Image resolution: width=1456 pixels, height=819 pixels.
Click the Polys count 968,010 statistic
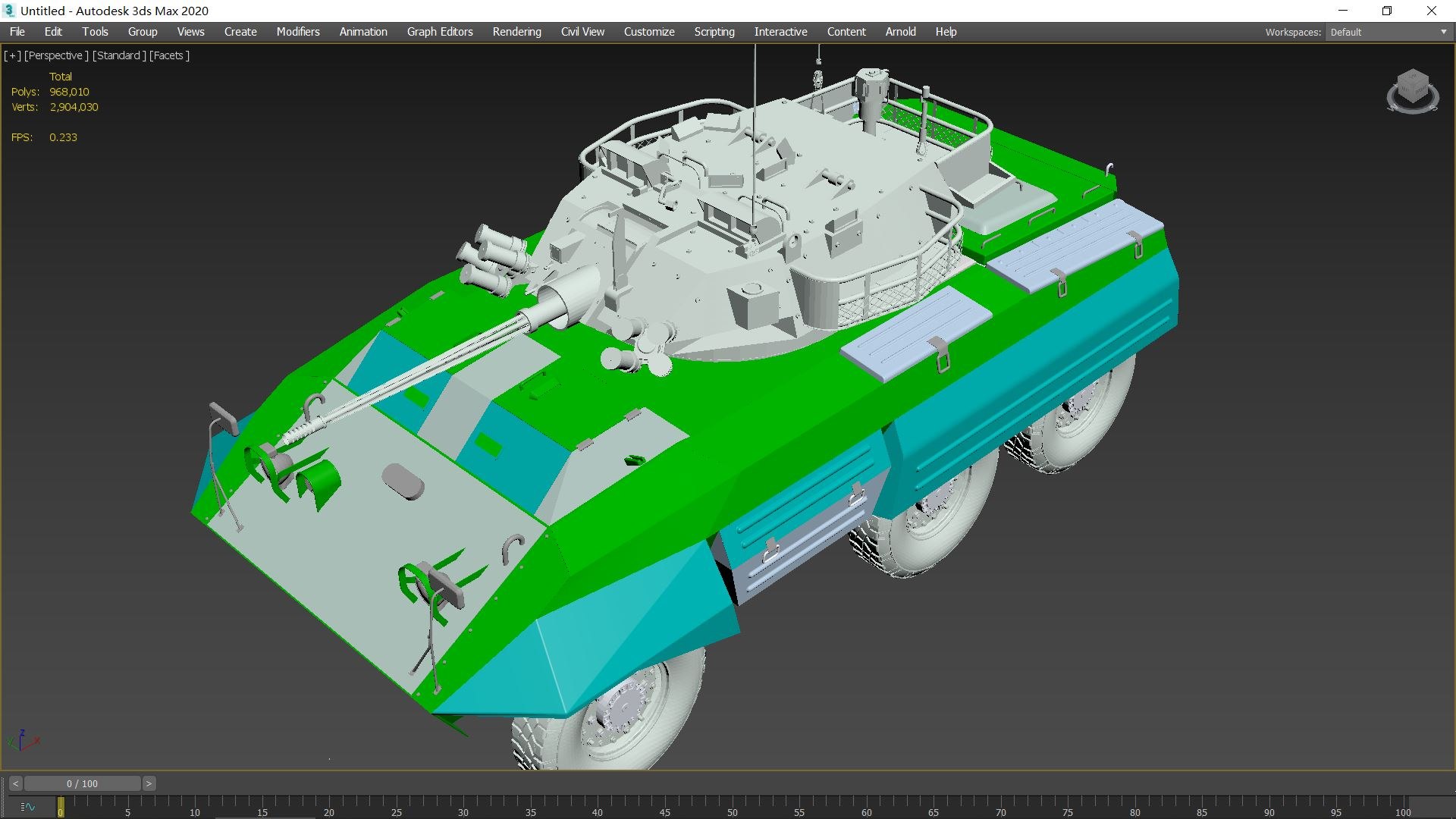(x=69, y=92)
